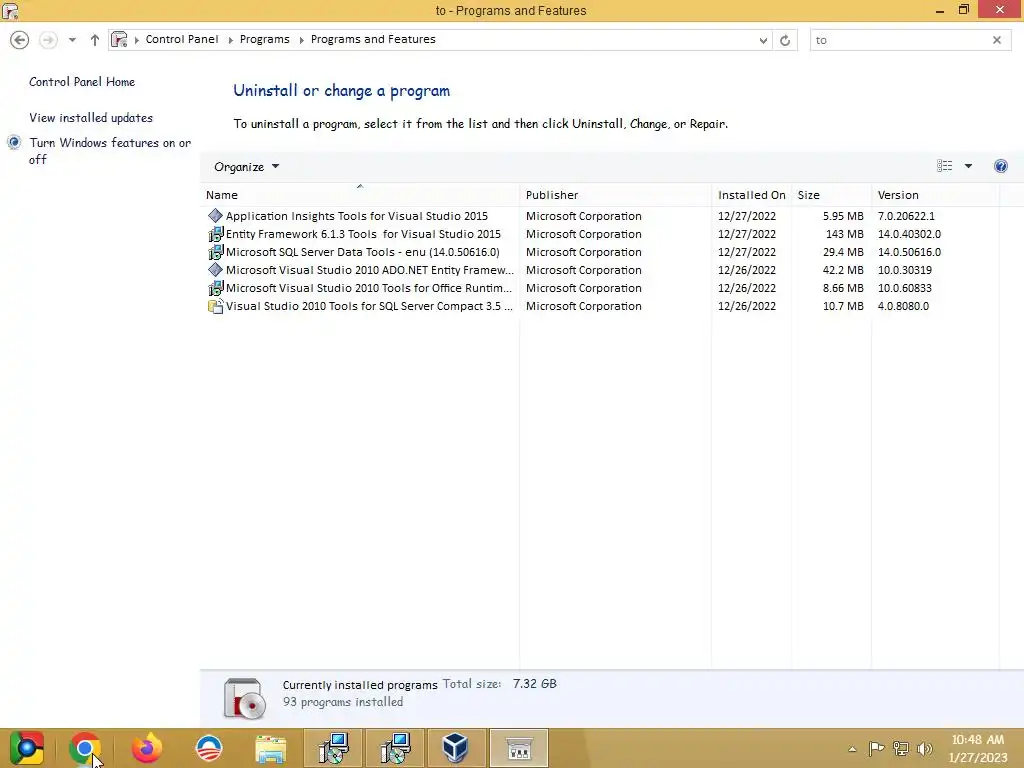The image size is (1024, 768).
Task: Open the clock showing 10:48 AM
Action: pos(978,748)
